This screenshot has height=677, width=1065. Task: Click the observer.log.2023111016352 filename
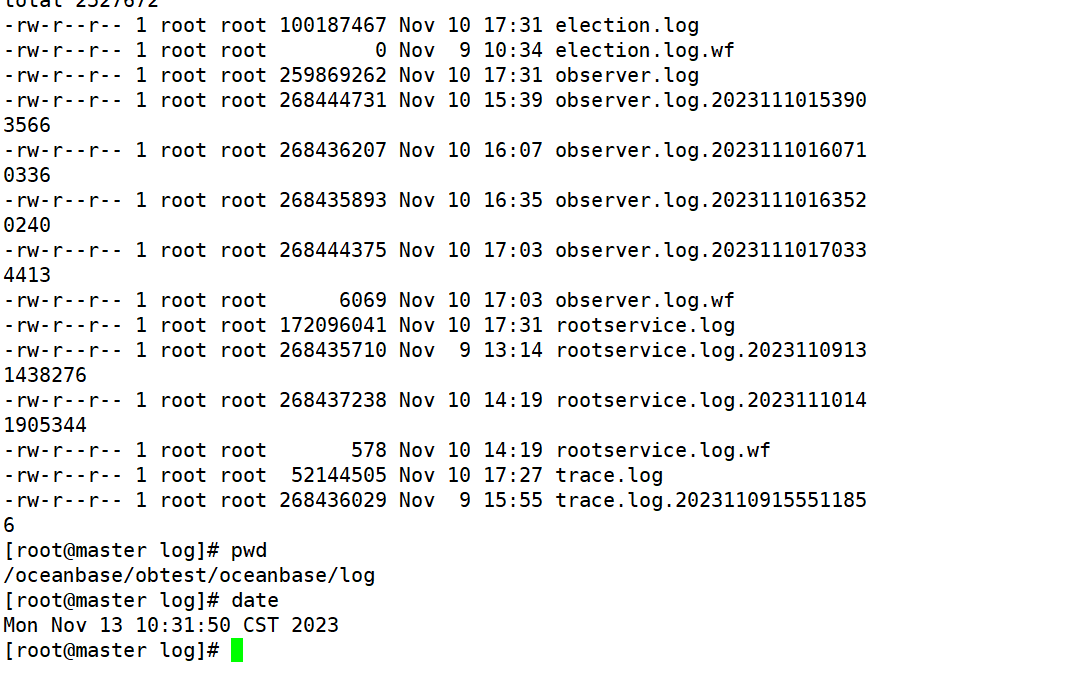pyautogui.click(x=710, y=200)
